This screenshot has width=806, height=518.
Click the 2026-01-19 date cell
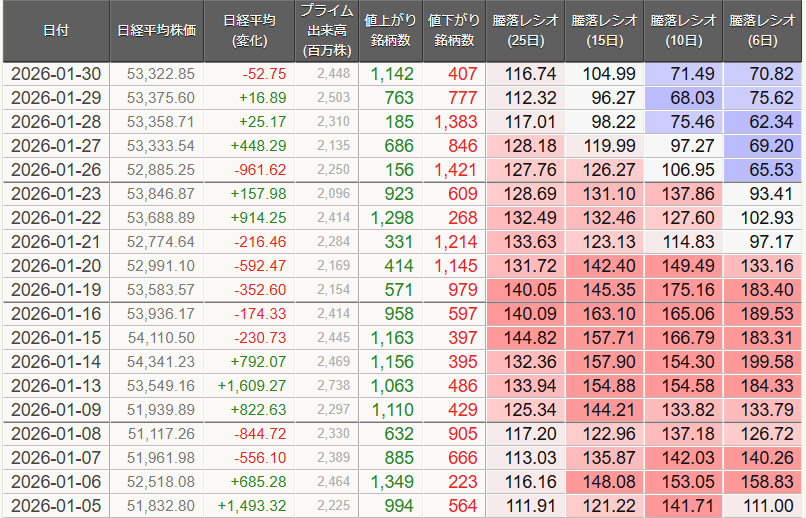click(x=56, y=289)
